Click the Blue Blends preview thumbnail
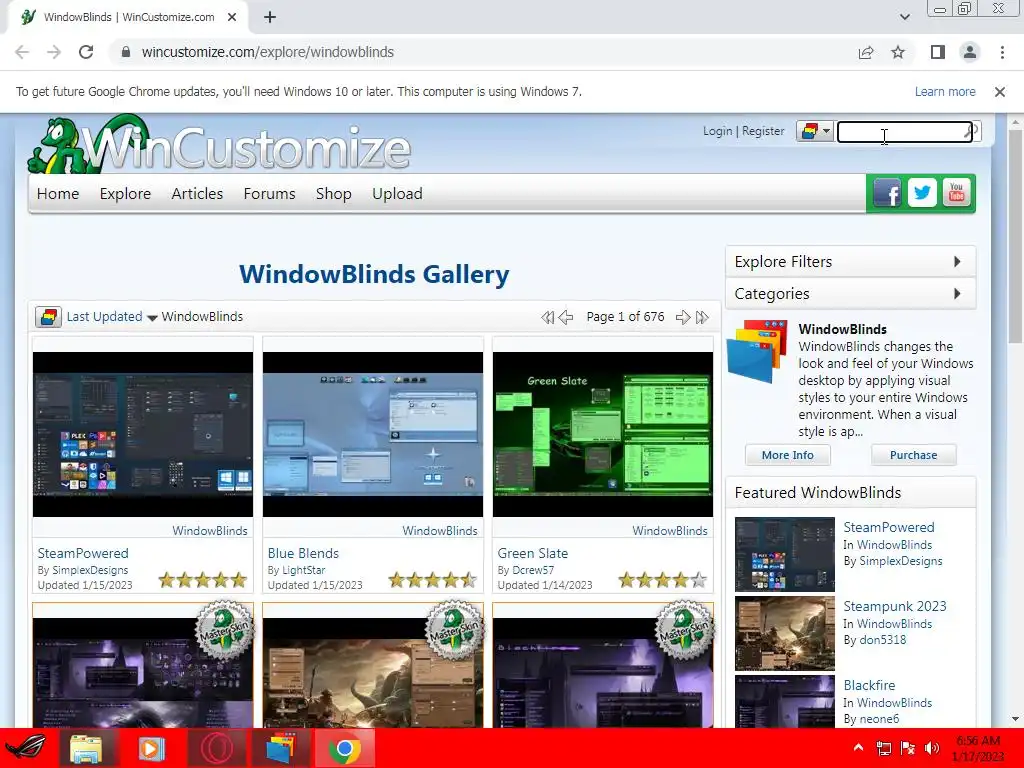 click(x=373, y=435)
